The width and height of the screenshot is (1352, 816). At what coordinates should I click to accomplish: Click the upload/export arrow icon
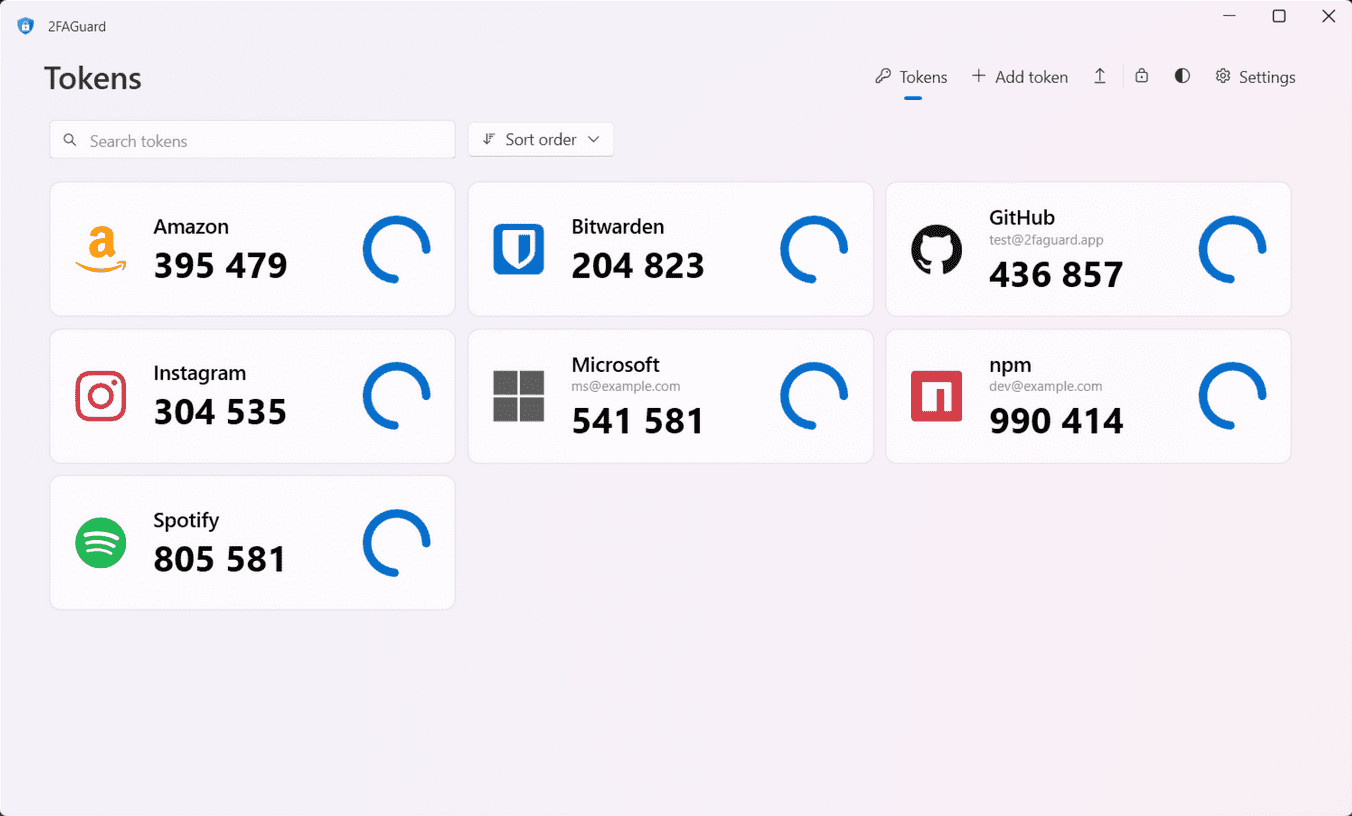(x=1100, y=77)
